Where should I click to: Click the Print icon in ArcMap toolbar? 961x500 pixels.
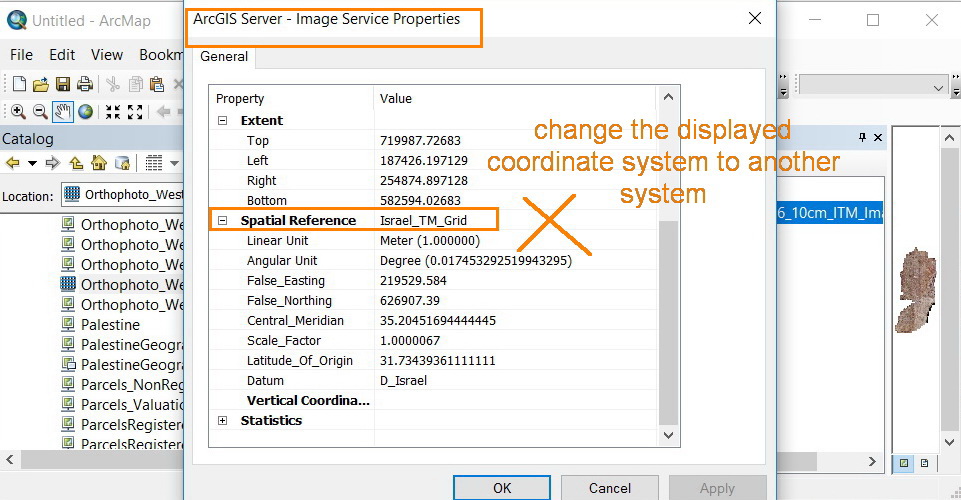click(85, 84)
